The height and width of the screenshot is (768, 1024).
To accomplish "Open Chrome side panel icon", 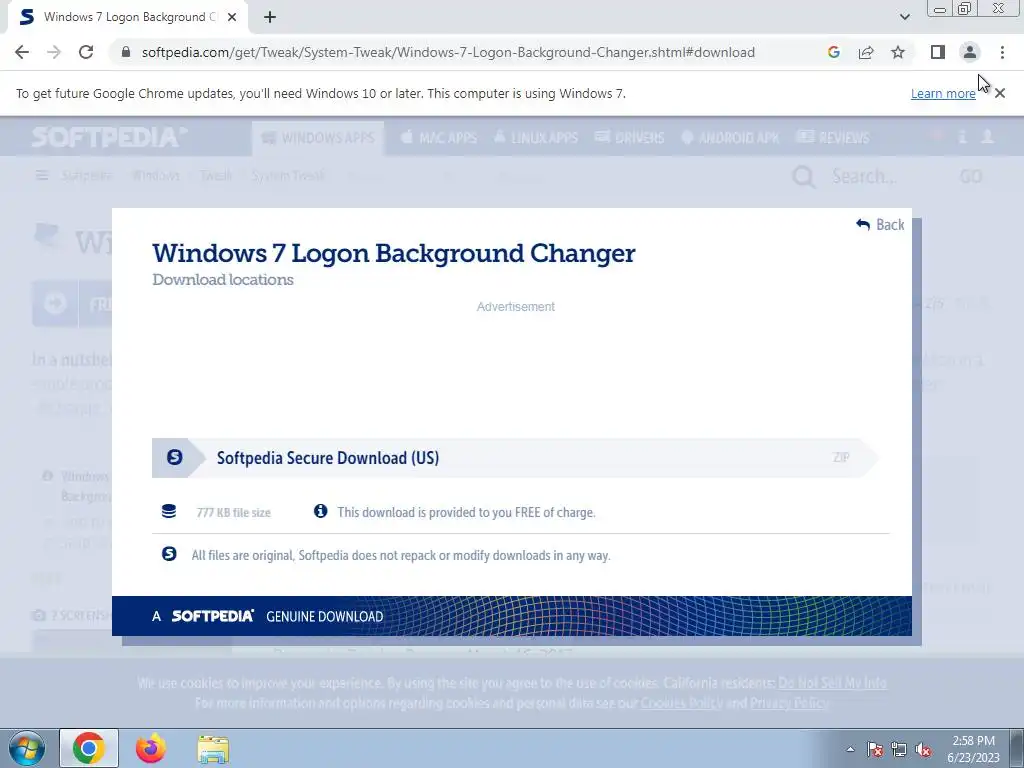I will 938,52.
